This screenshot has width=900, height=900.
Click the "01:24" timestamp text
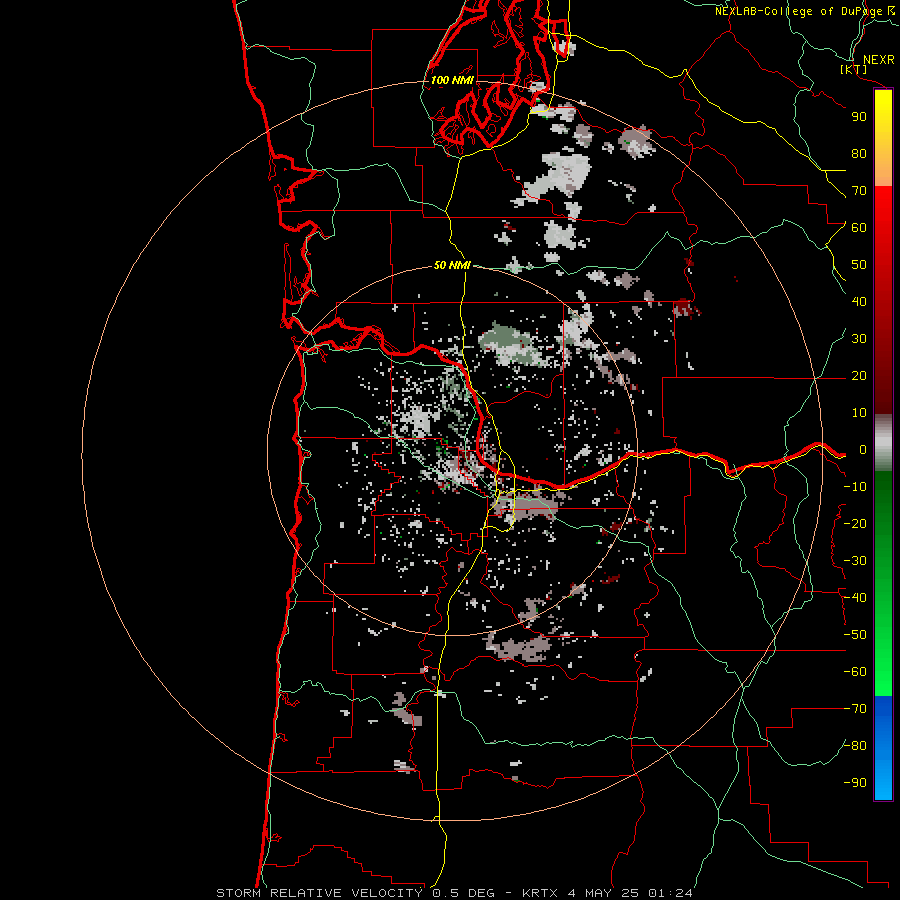click(x=670, y=893)
